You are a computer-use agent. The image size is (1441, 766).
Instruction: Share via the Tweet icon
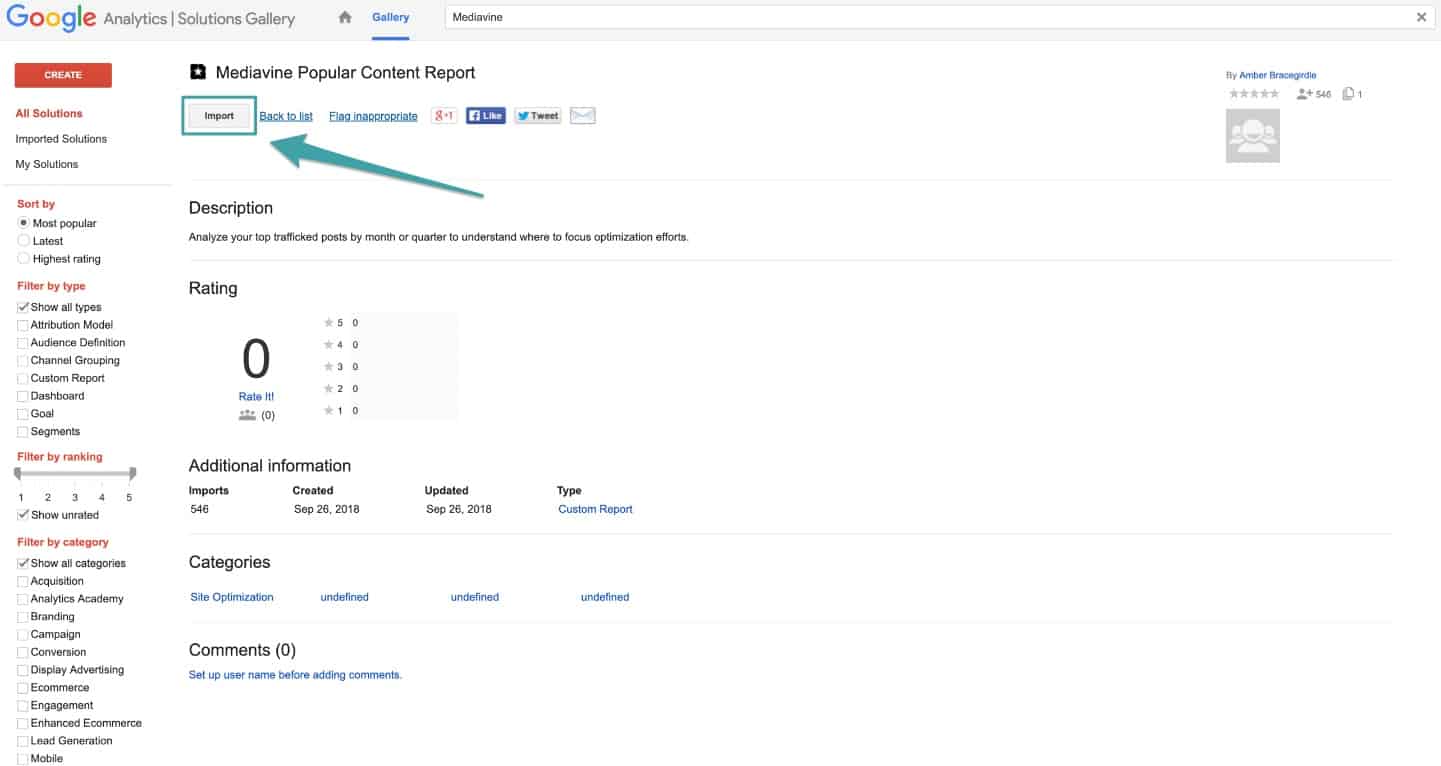pyautogui.click(x=537, y=115)
